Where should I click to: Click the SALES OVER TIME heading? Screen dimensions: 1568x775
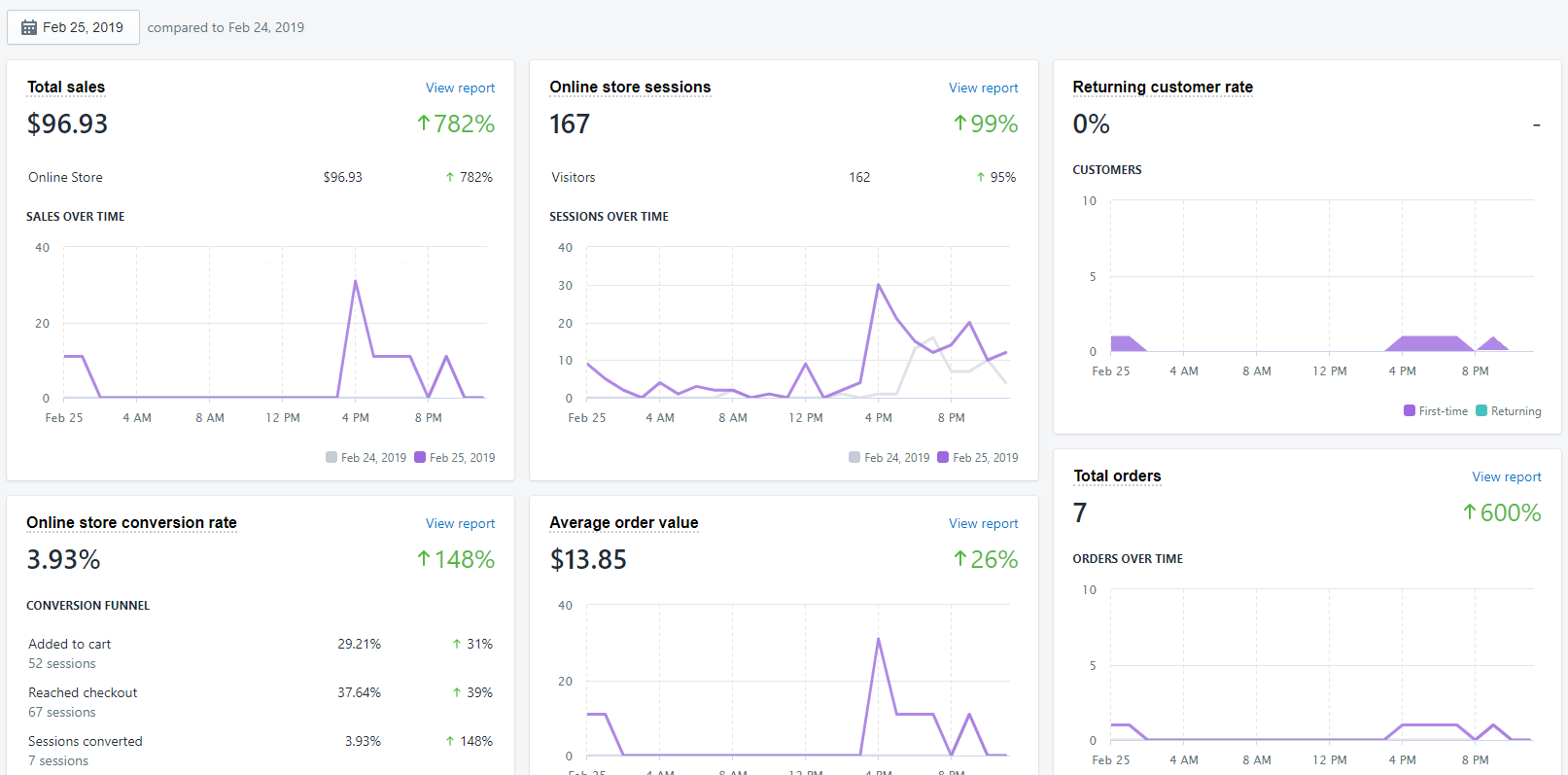pos(76,216)
